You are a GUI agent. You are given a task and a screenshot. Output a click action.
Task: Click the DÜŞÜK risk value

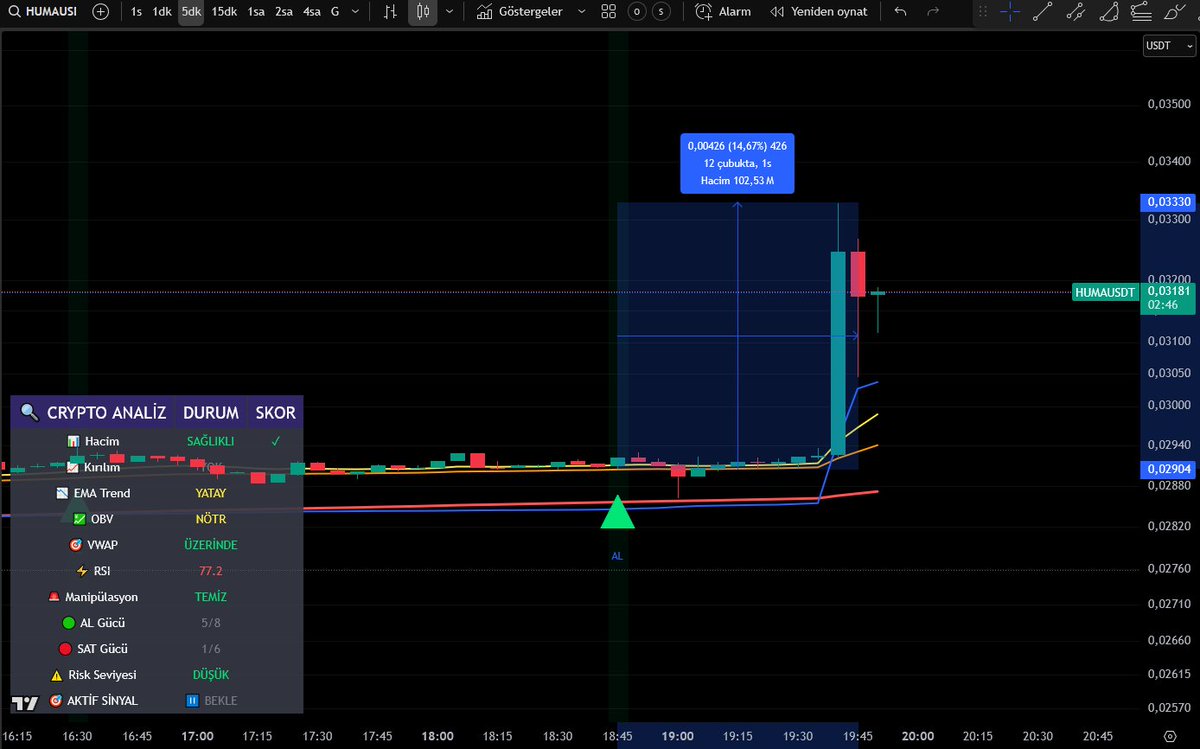click(211, 675)
